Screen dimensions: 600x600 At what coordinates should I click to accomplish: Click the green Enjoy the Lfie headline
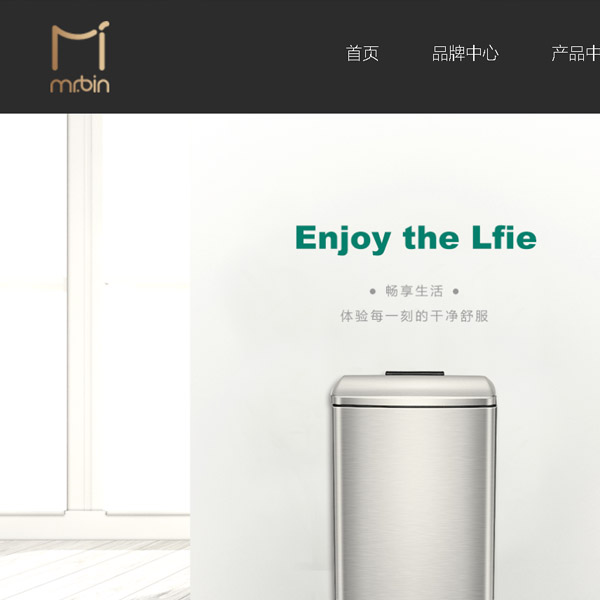[416, 239]
